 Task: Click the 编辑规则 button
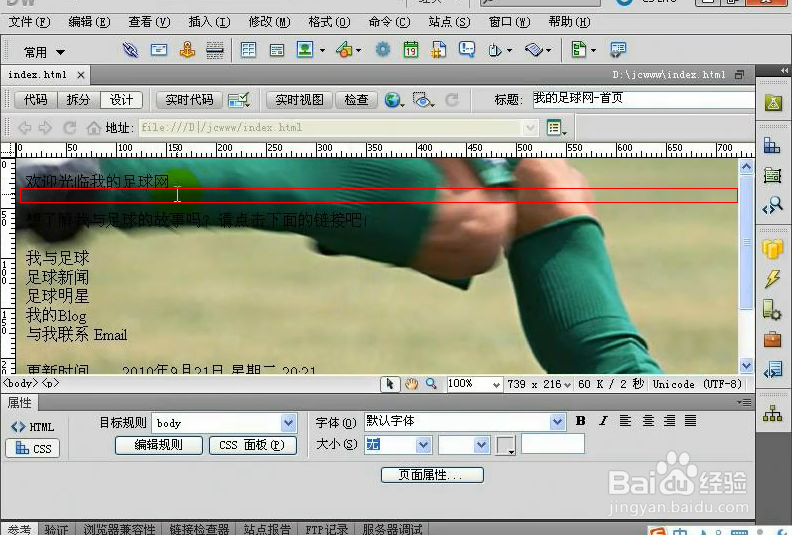159,445
